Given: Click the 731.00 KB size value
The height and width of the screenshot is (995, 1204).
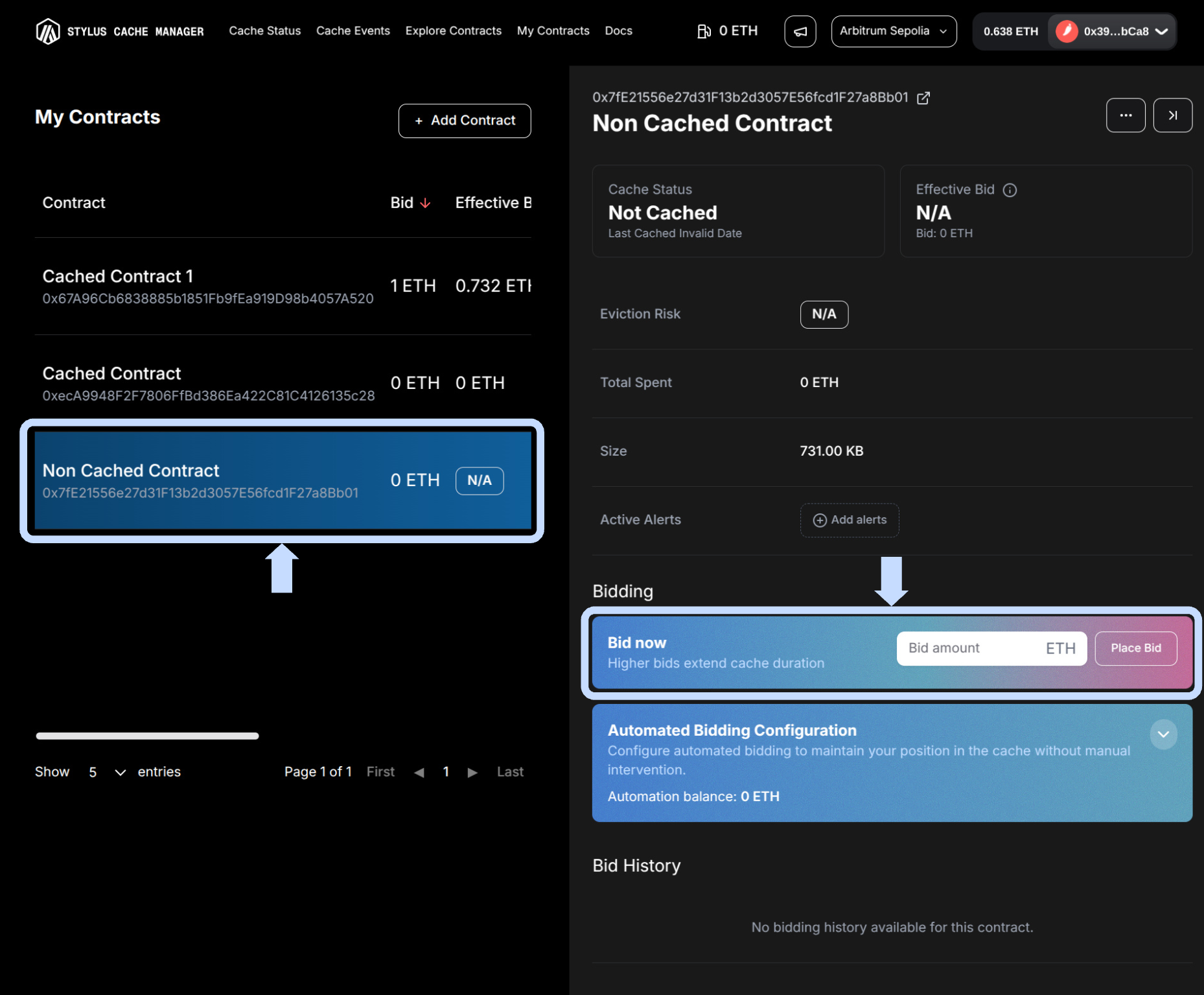Looking at the screenshot, I should click(831, 451).
